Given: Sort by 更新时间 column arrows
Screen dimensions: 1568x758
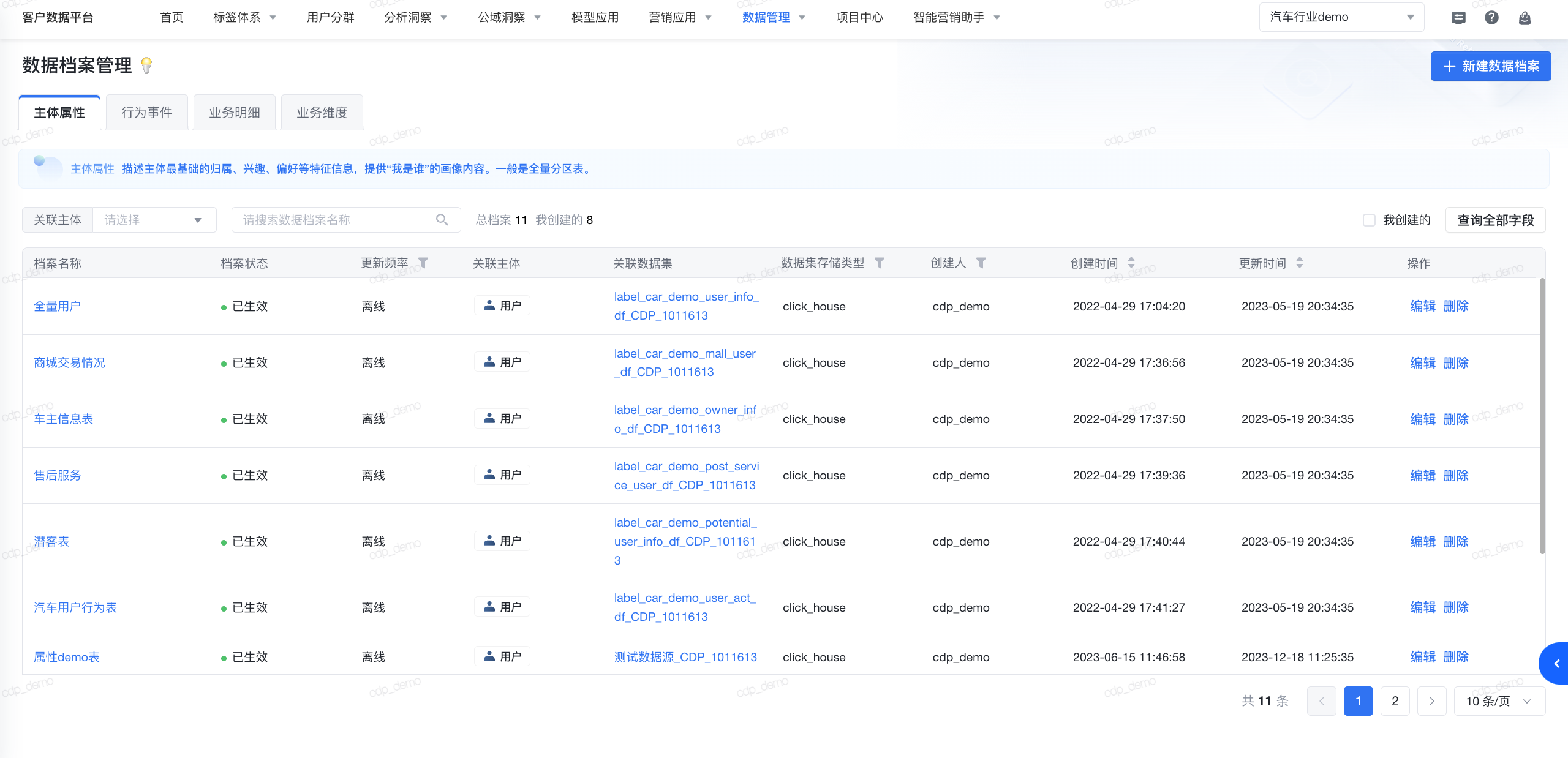Looking at the screenshot, I should [1300, 263].
